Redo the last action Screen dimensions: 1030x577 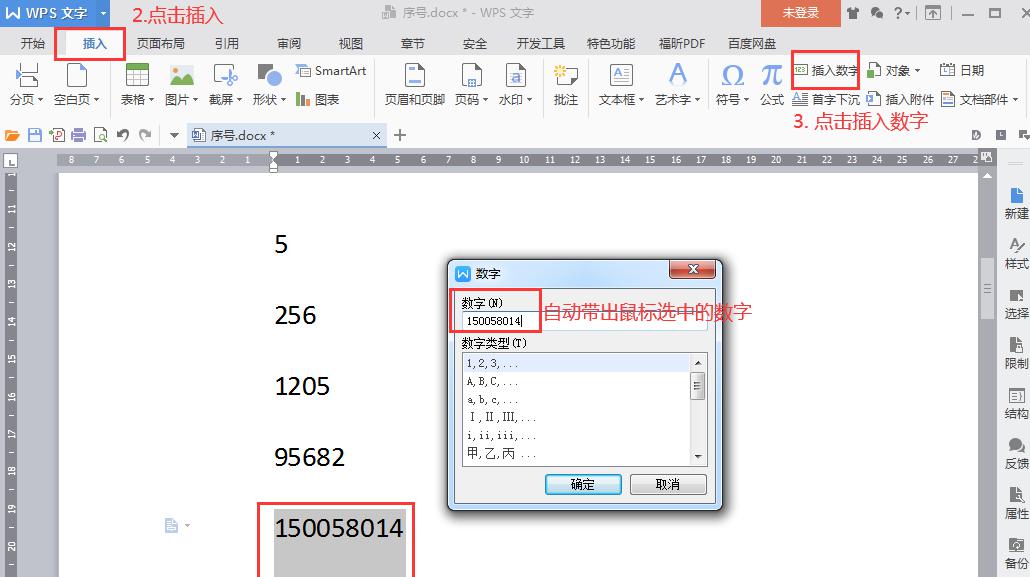click(x=145, y=135)
